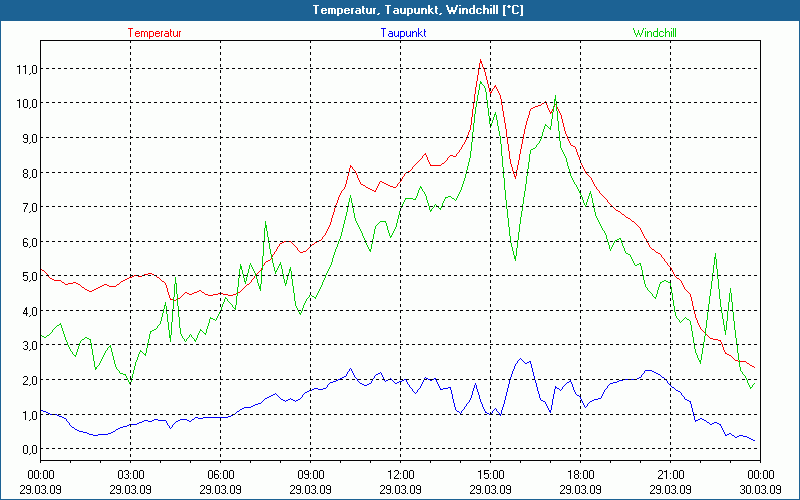This screenshot has width=800, height=500.
Task: Click the red temperature peak above 11,0
Action: pos(480,60)
